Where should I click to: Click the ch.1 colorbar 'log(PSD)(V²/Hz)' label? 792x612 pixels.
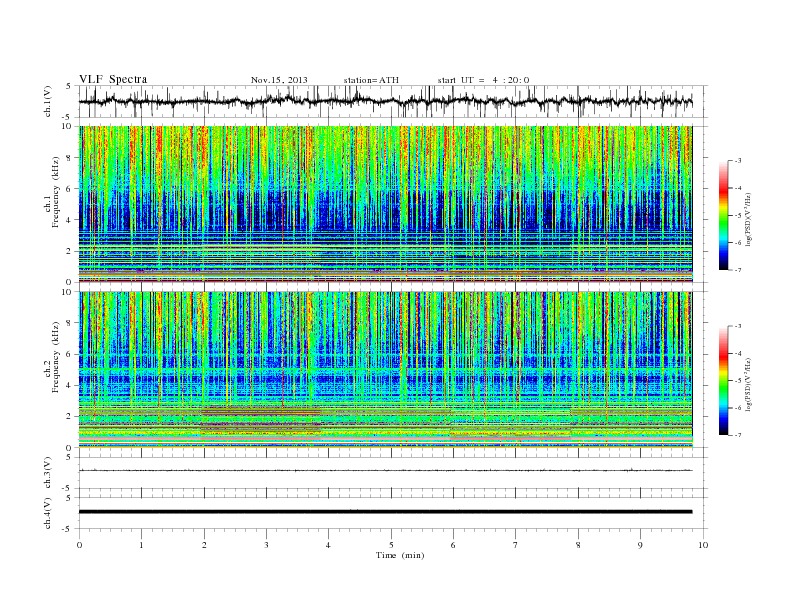coord(748,217)
